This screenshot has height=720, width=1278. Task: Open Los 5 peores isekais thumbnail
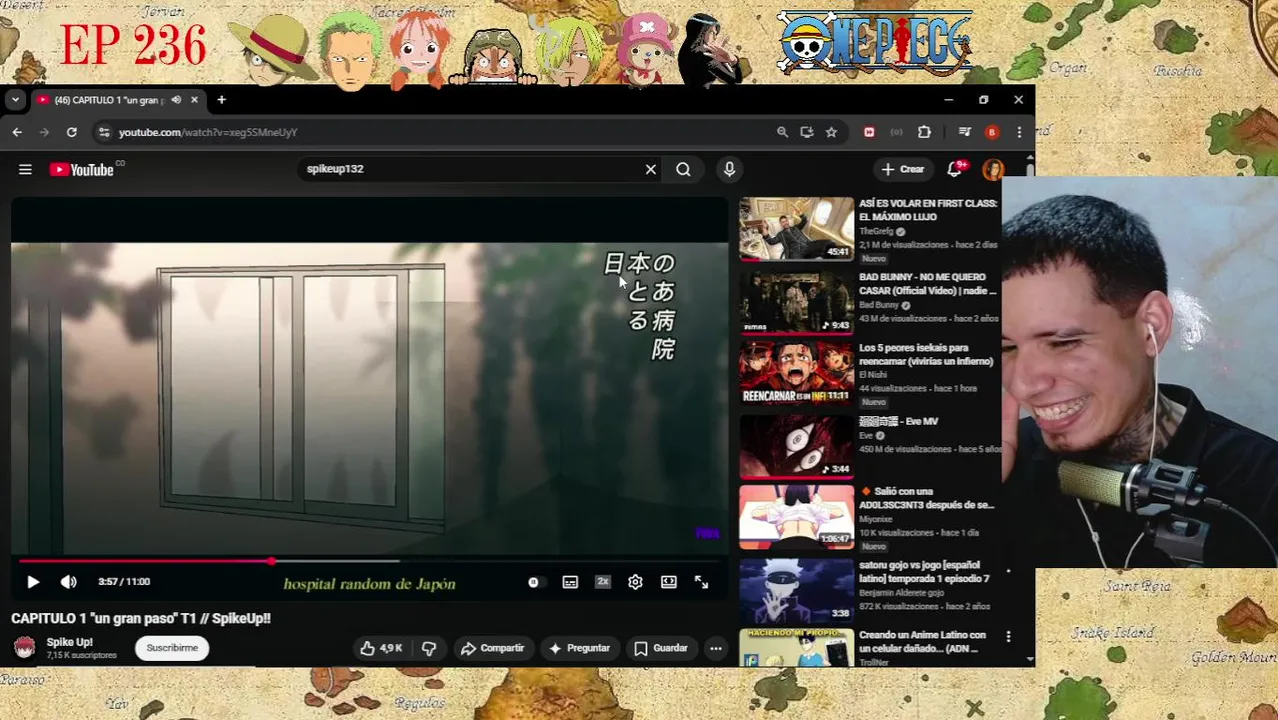pyautogui.click(x=796, y=373)
